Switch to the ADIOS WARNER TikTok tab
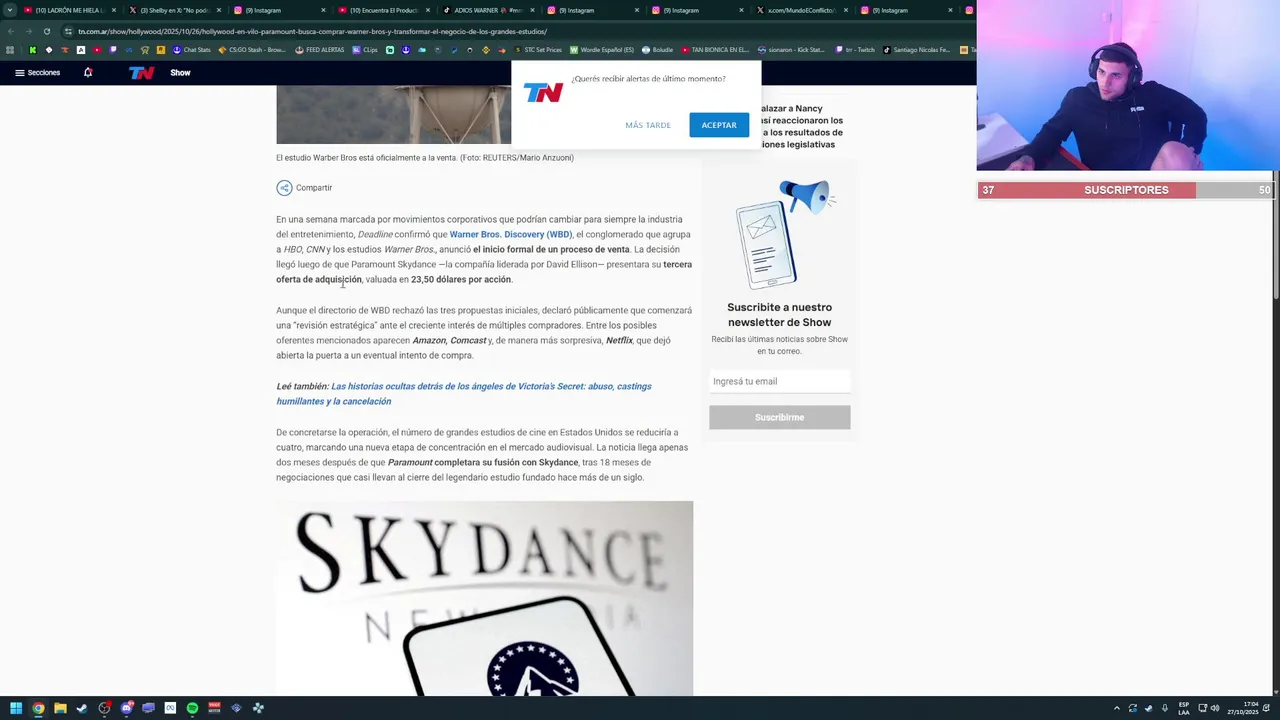 [487, 10]
